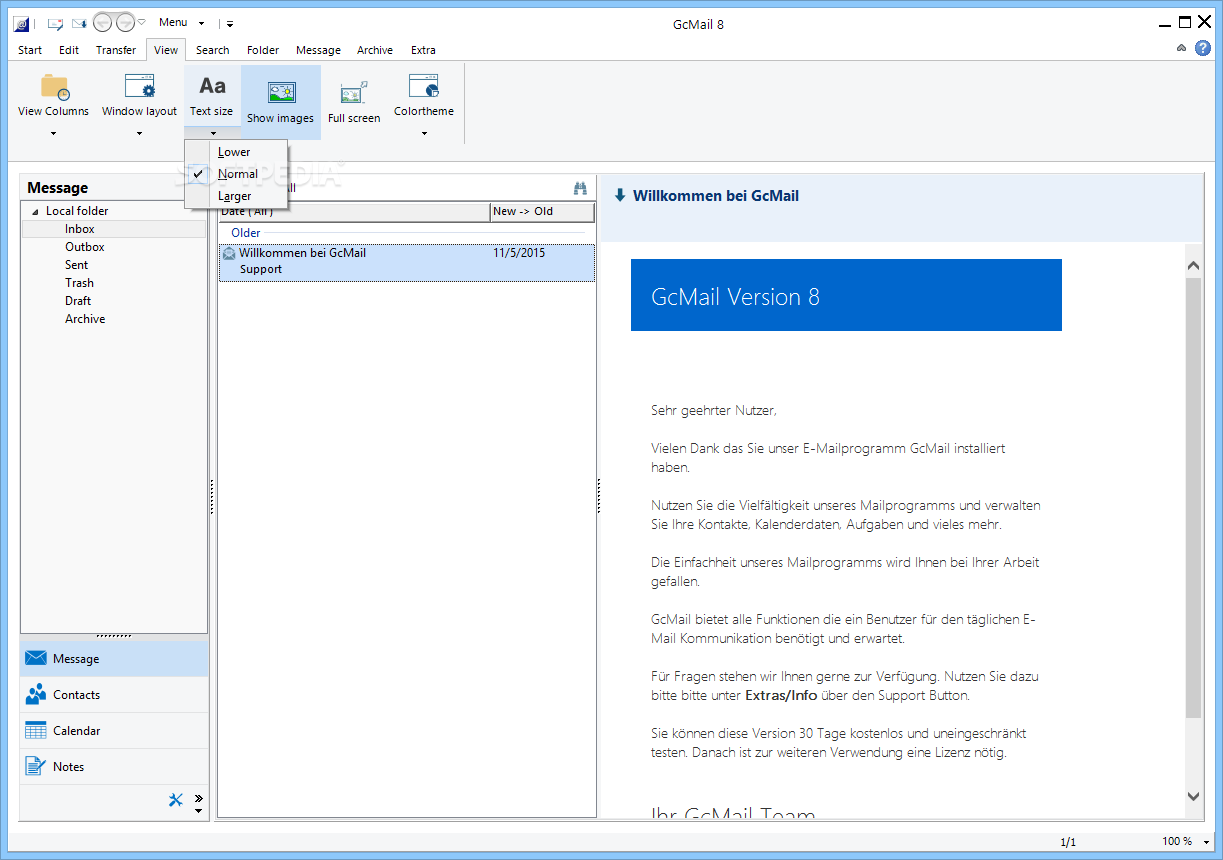
Task: Click the preview pane vertical scrollbar thumb
Action: pos(1193,497)
